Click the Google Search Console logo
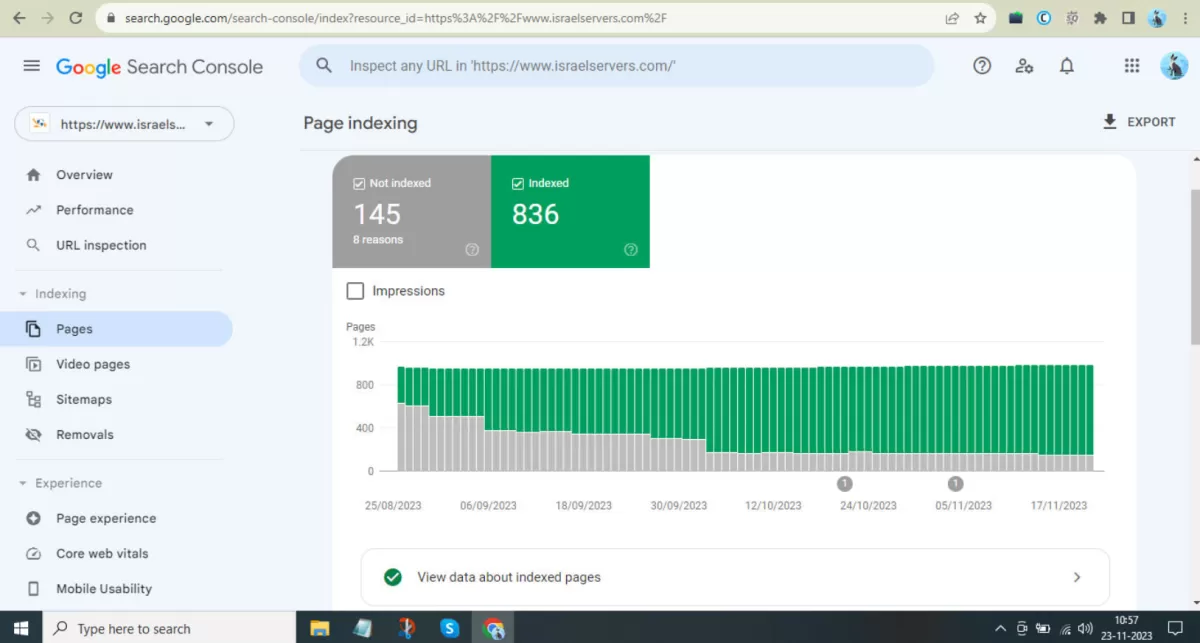1200x643 pixels. coord(159,67)
